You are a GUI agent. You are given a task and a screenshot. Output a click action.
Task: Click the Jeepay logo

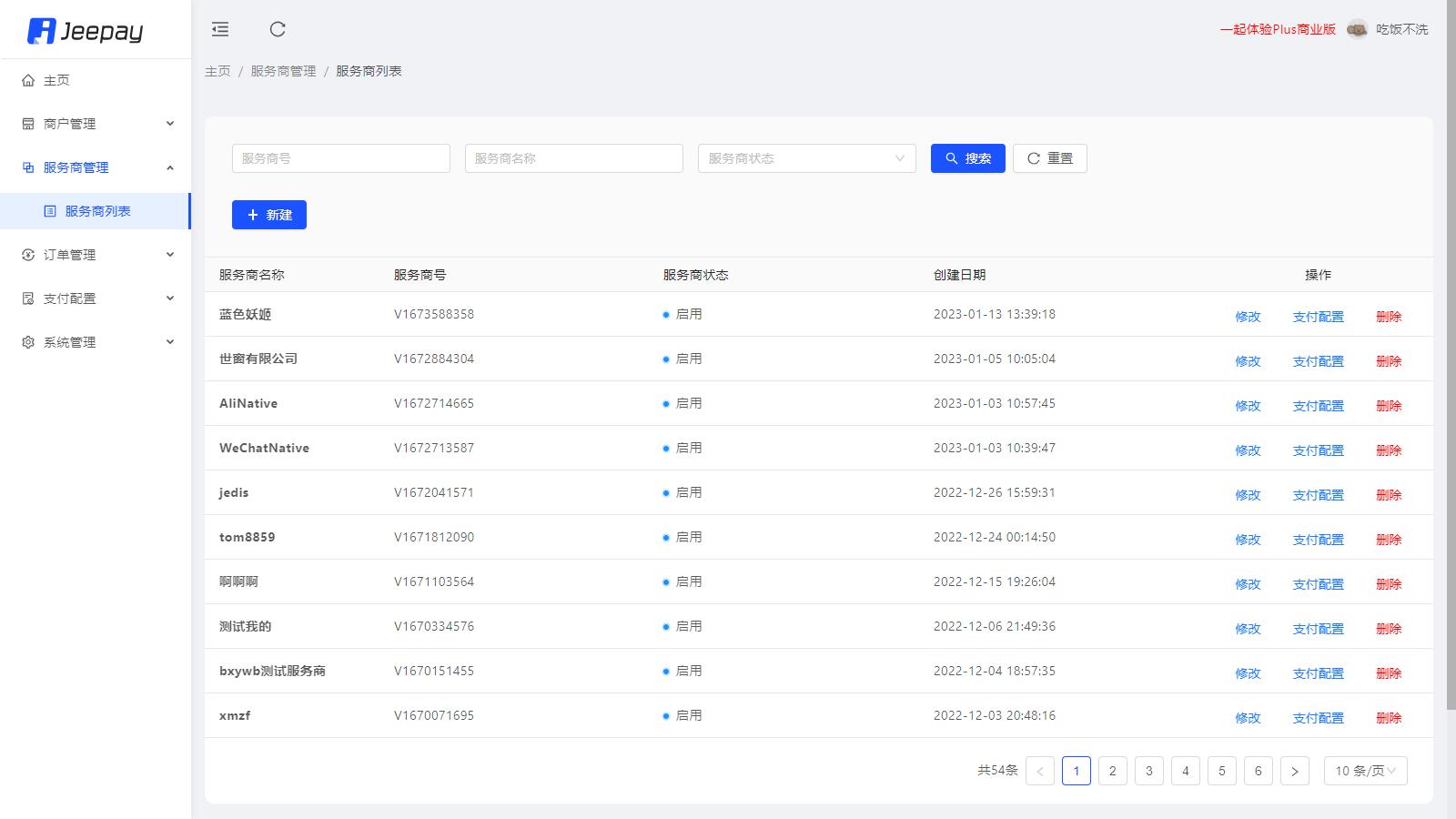point(86,31)
